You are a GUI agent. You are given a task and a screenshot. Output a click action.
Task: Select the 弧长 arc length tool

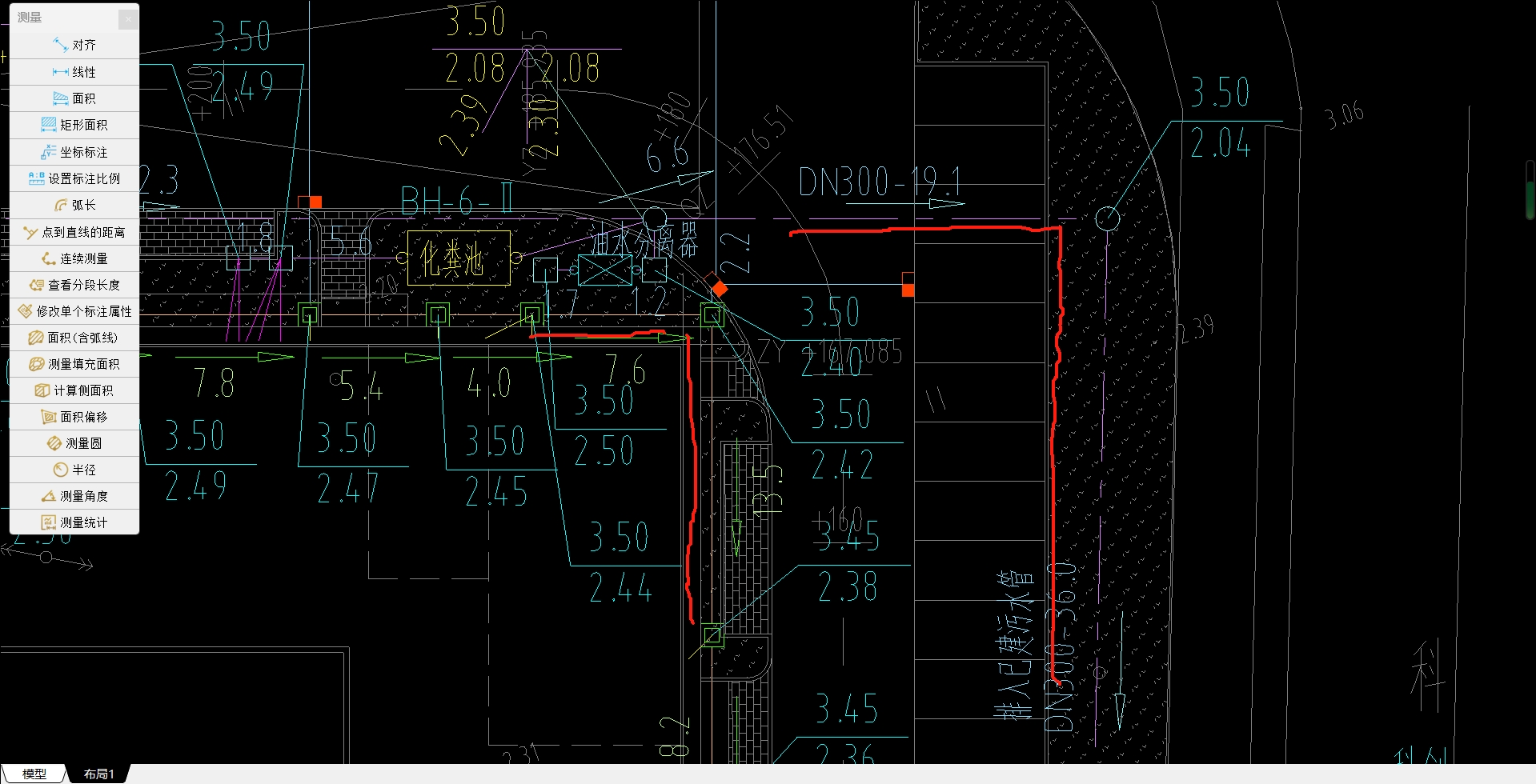(74, 205)
